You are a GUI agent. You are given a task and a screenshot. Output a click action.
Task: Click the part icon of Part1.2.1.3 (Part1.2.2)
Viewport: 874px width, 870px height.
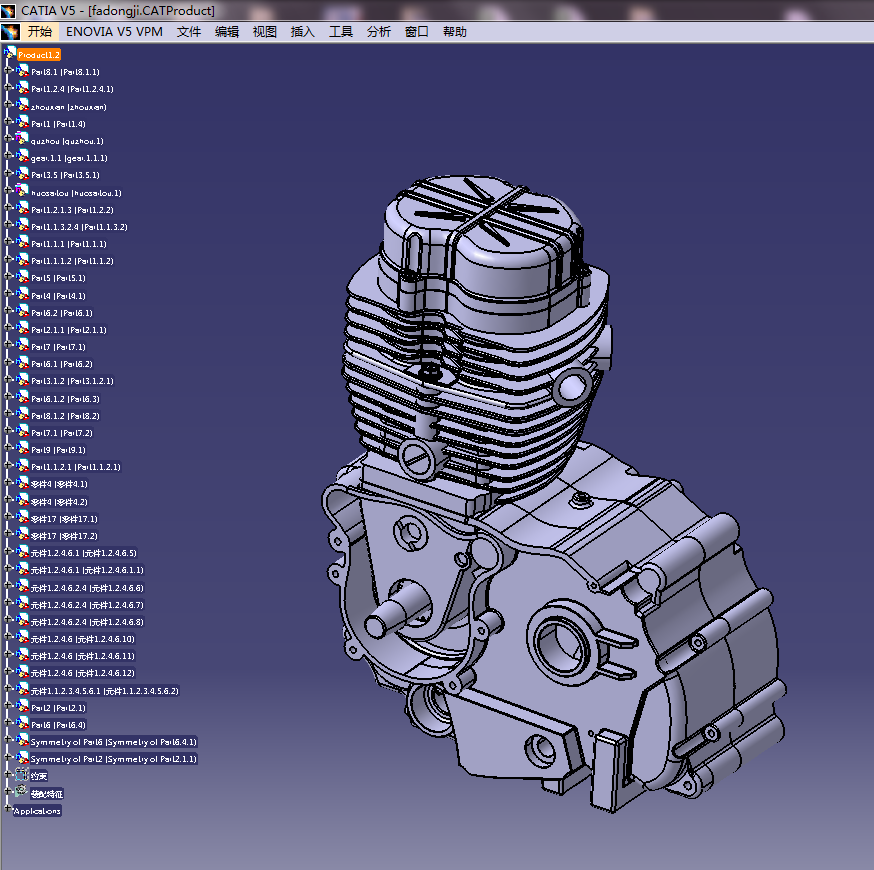[x=22, y=208]
